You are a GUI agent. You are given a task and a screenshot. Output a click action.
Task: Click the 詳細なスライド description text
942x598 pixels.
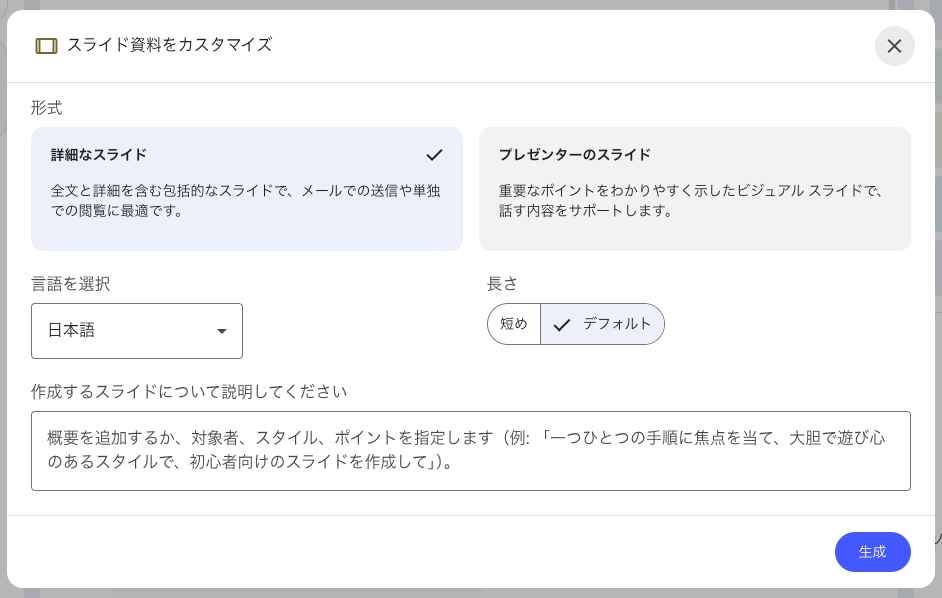click(x=245, y=201)
